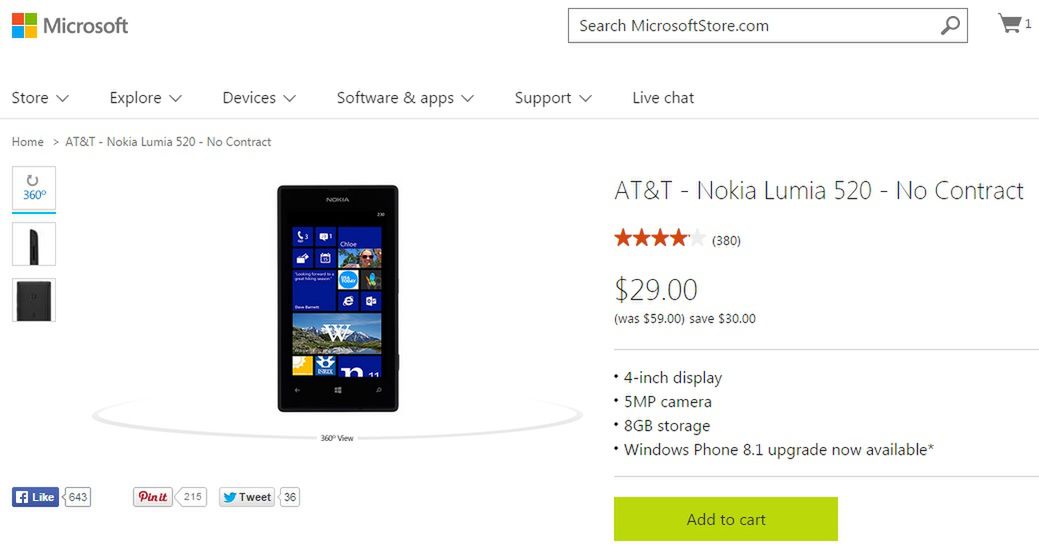1039x557 pixels.
Task: Expand the Explore dropdown menu
Action: [145, 98]
